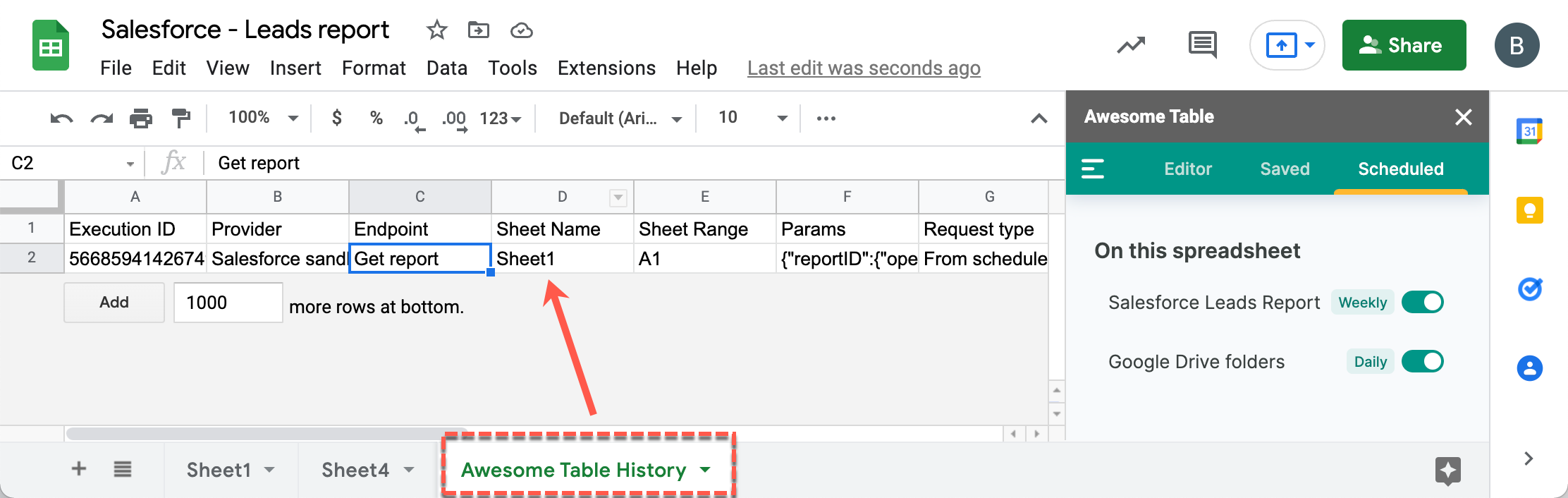Click the green Share button
This screenshot has height=498, width=1568.
click(1404, 45)
